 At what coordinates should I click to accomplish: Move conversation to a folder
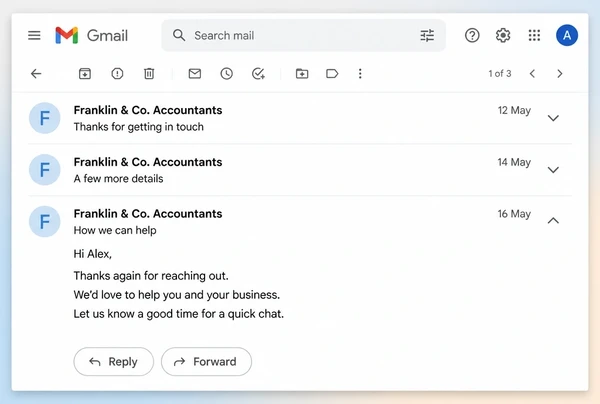302,73
